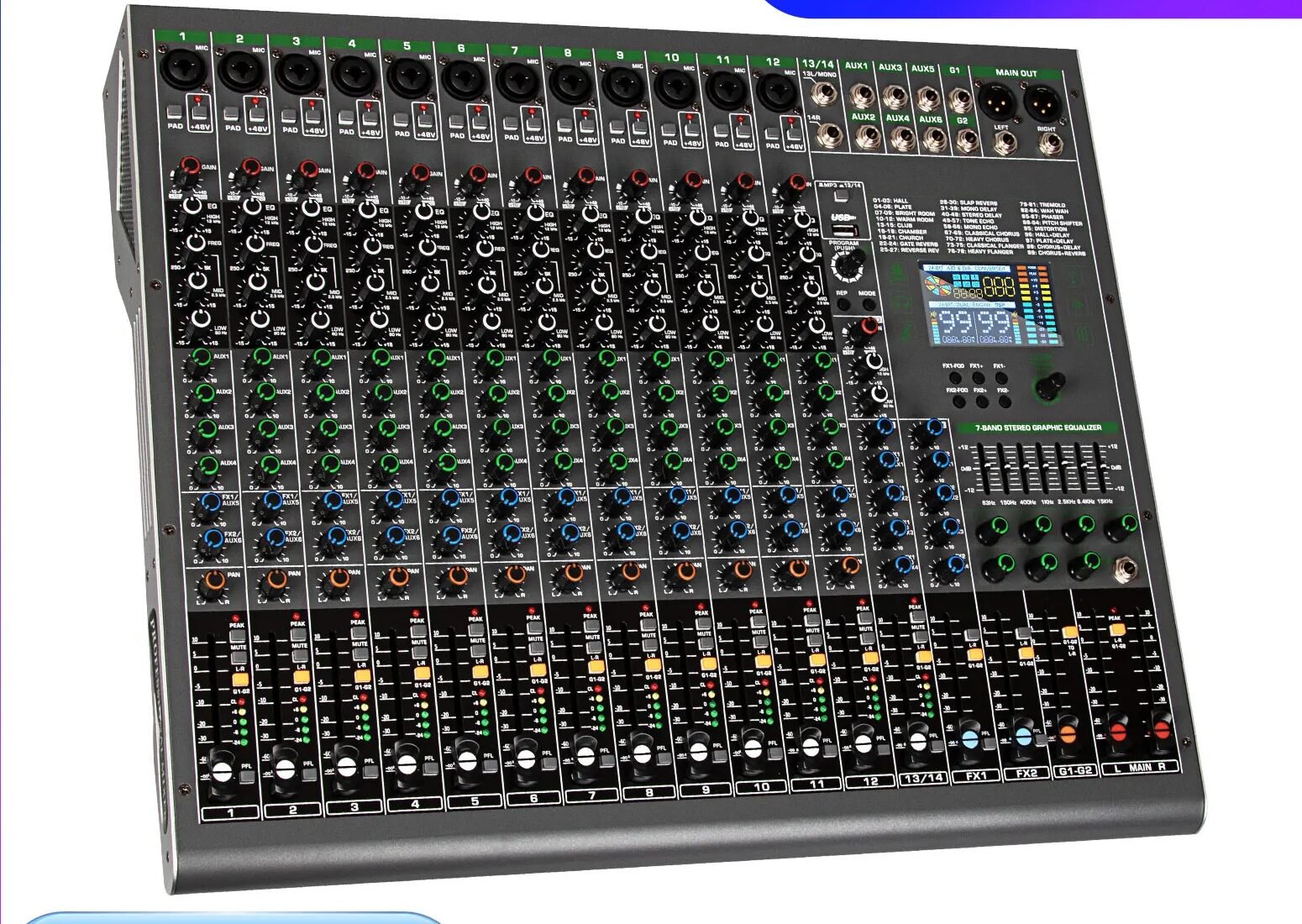Image resolution: width=1302 pixels, height=924 pixels.
Task: Toggle the PAD switch on channel 1
Action: tap(174, 112)
